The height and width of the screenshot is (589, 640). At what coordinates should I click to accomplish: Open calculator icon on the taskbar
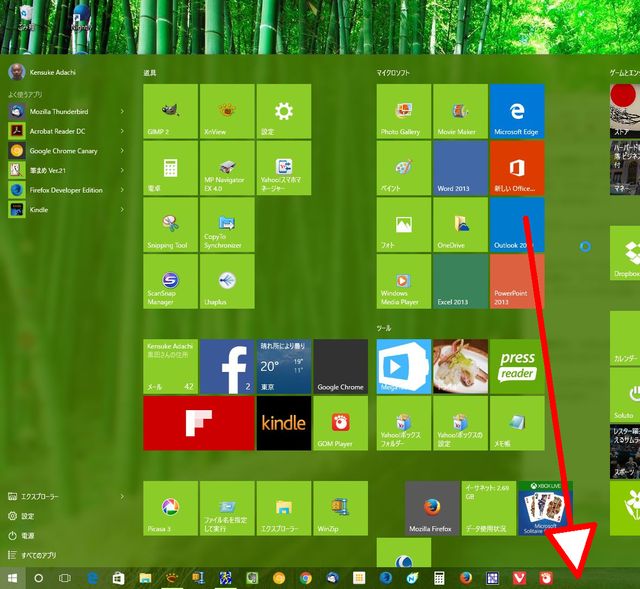[439, 578]
